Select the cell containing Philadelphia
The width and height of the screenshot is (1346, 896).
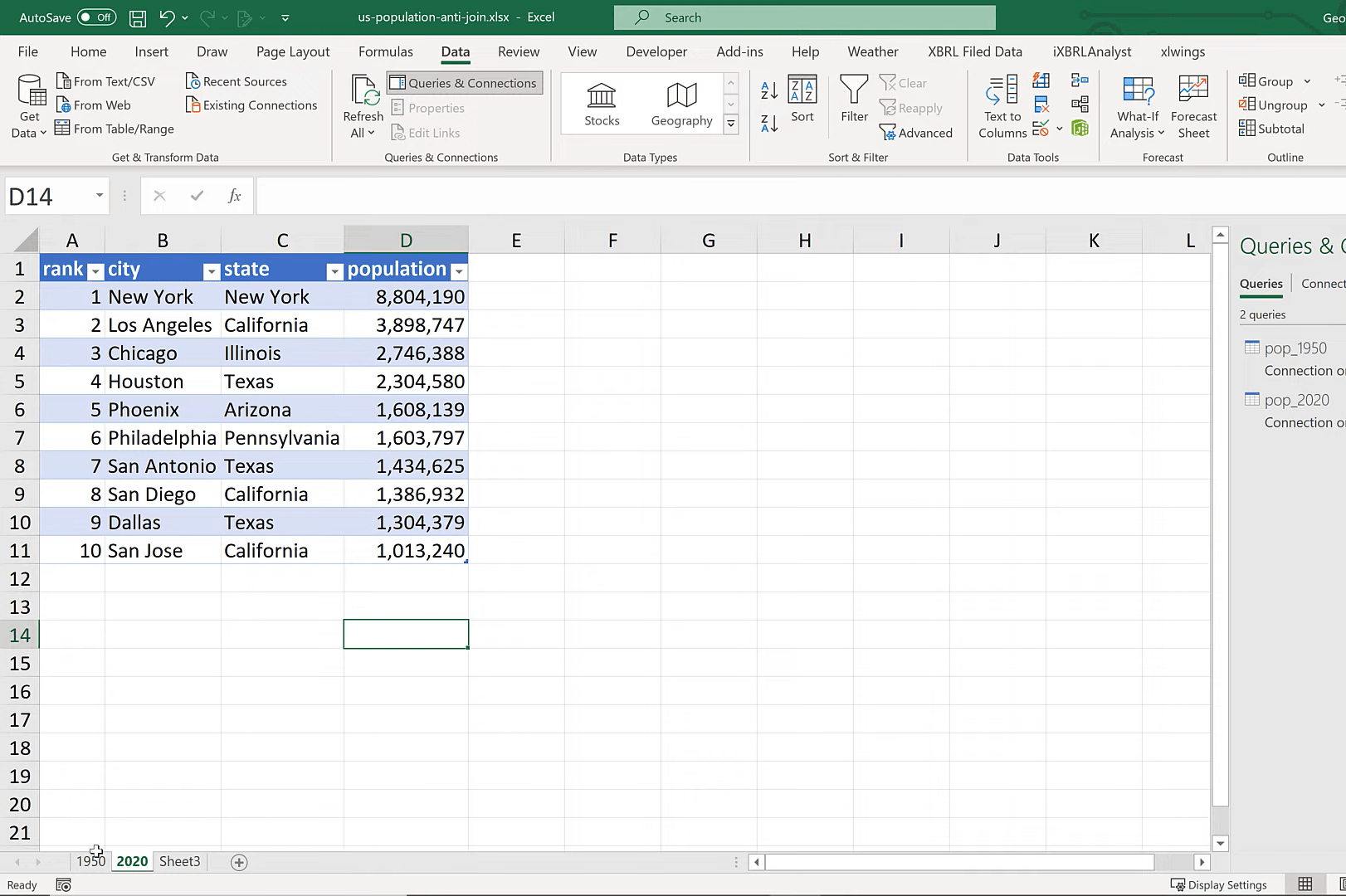coord(163,438)
